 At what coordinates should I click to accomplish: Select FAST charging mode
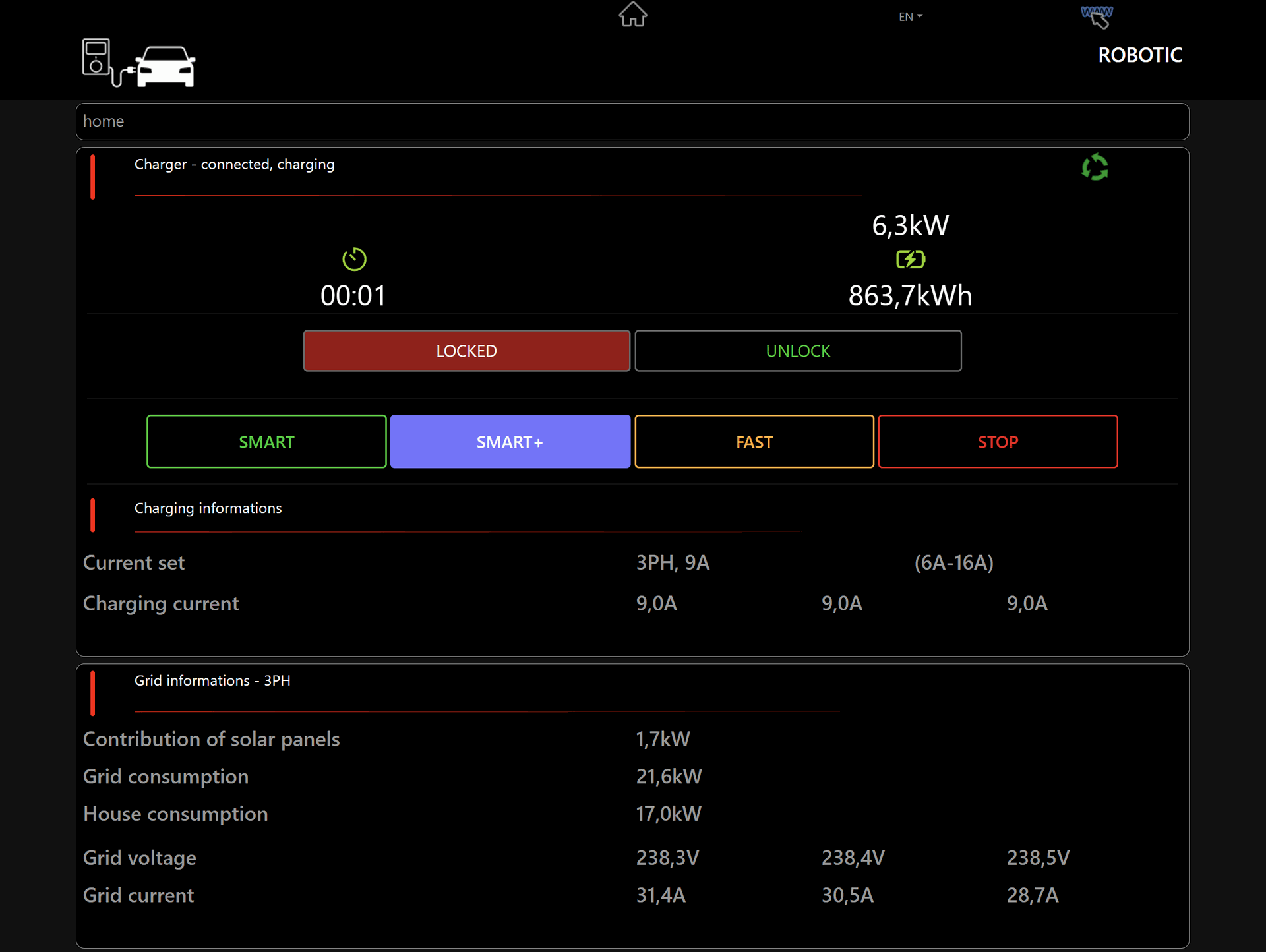pyautogui.click(x=754, y=442)
